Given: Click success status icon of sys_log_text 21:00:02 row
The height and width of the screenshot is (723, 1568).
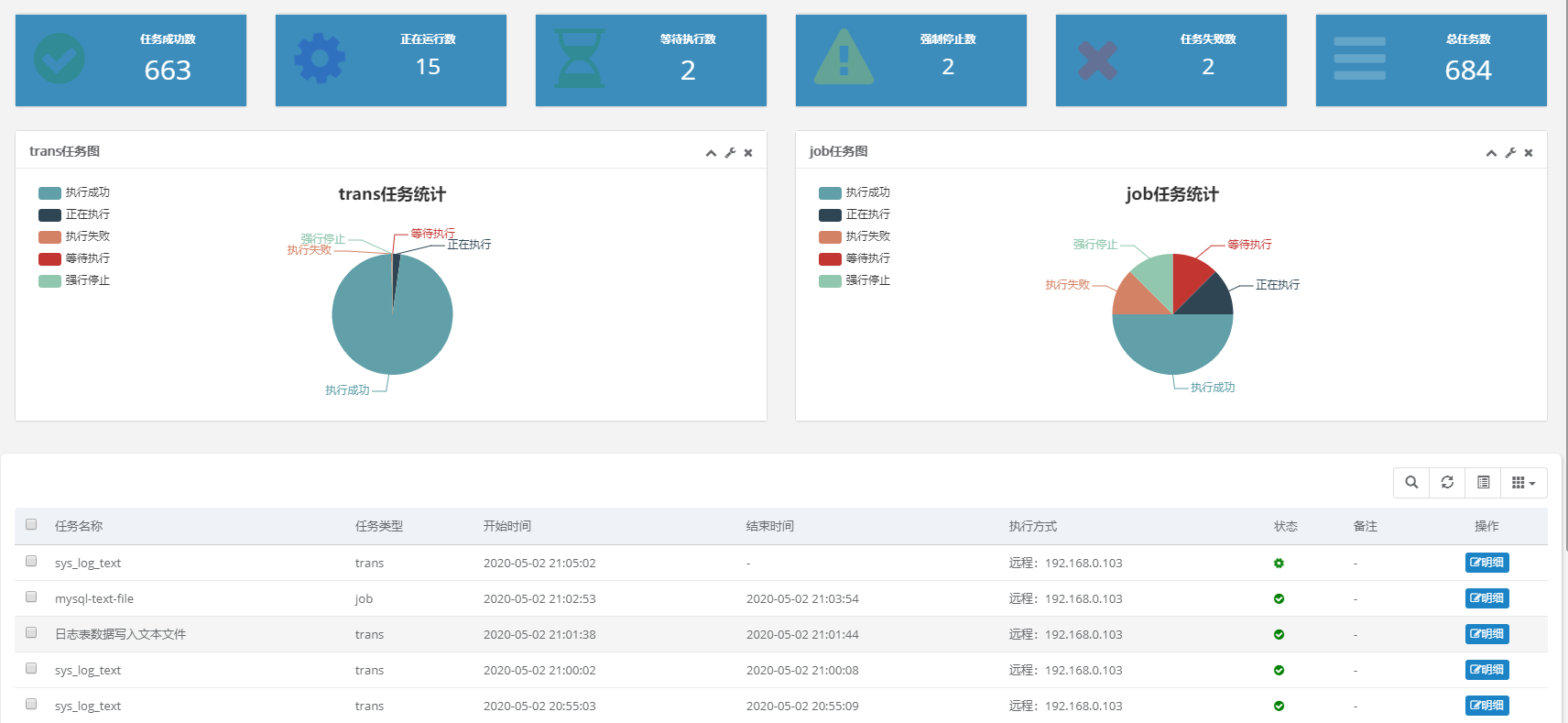Looking at the screenshot, I should click(1279, 671).
